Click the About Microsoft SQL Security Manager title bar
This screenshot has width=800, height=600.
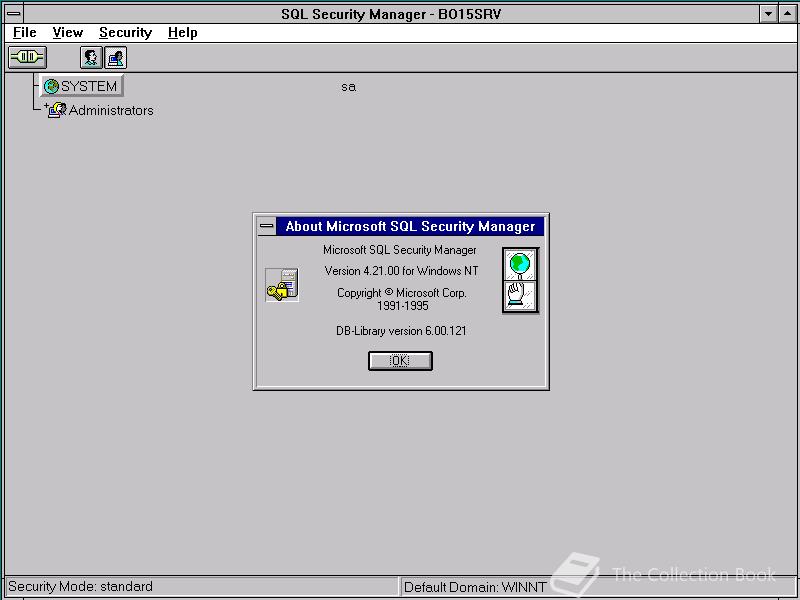pyautogui.click(x=410, y=226)
